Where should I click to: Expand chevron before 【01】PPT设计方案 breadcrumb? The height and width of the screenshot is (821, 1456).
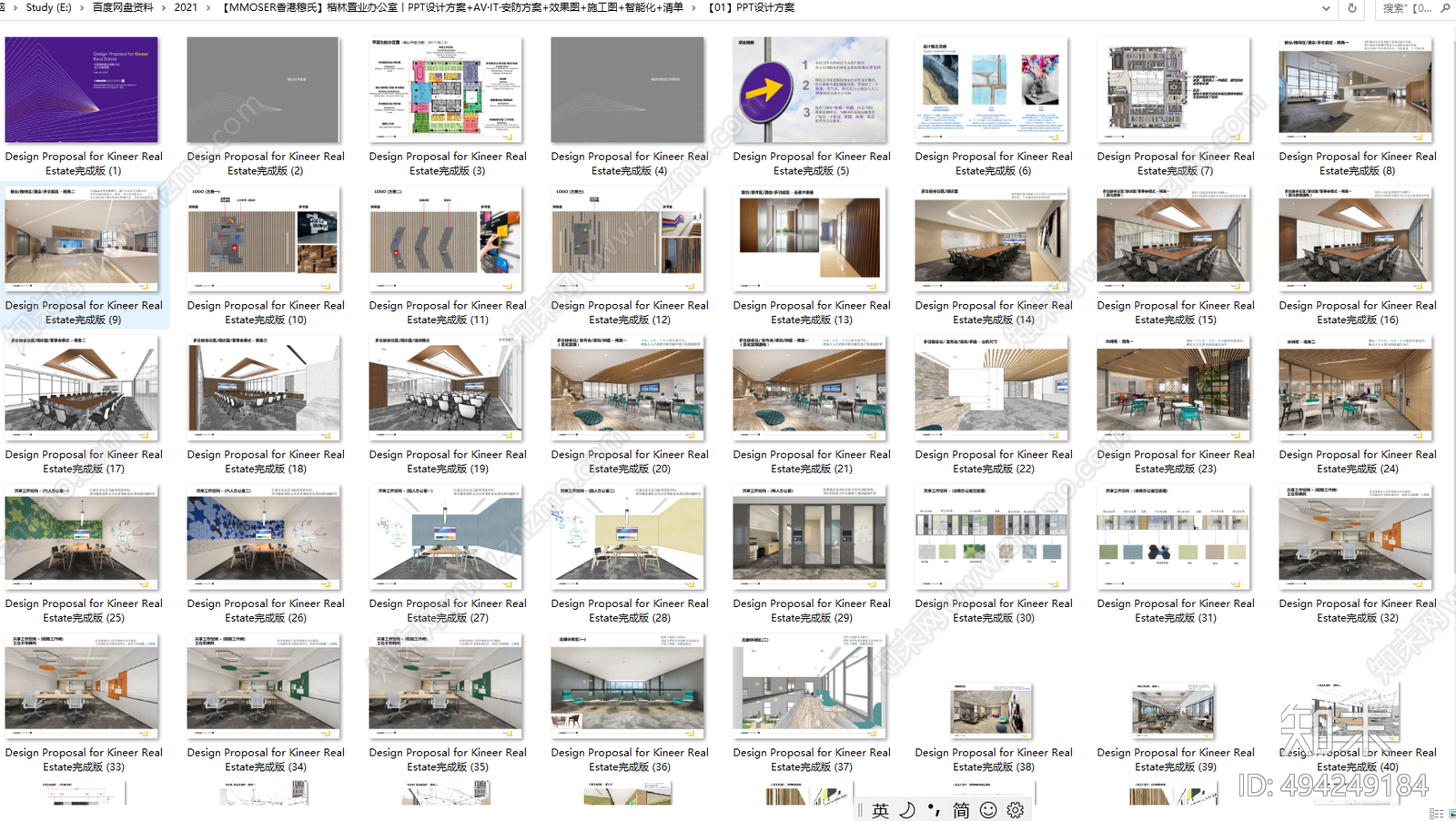click(x=694, y=7)
